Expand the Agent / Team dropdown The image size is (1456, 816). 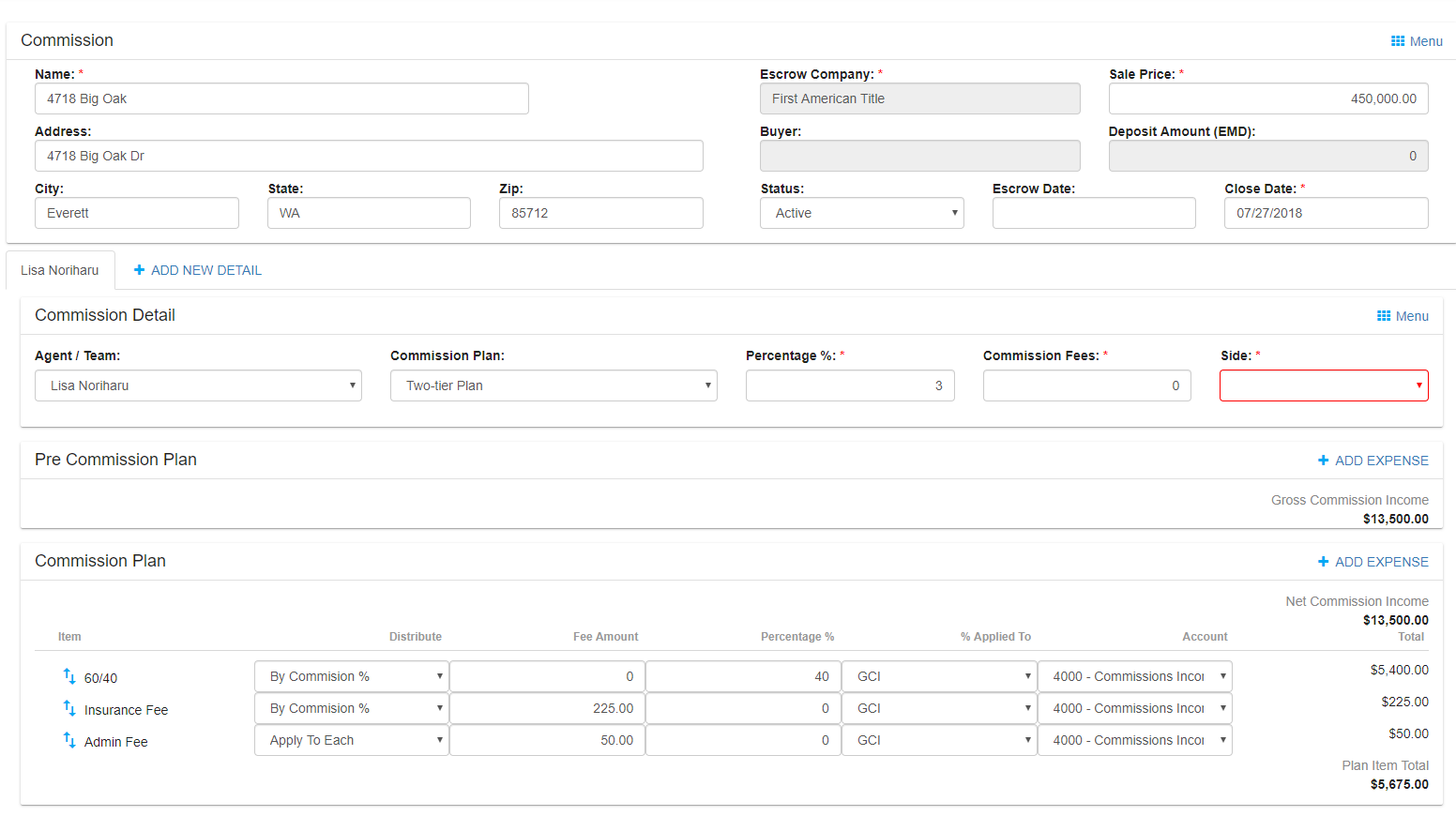pyautogui.click(x=198, y=385)
